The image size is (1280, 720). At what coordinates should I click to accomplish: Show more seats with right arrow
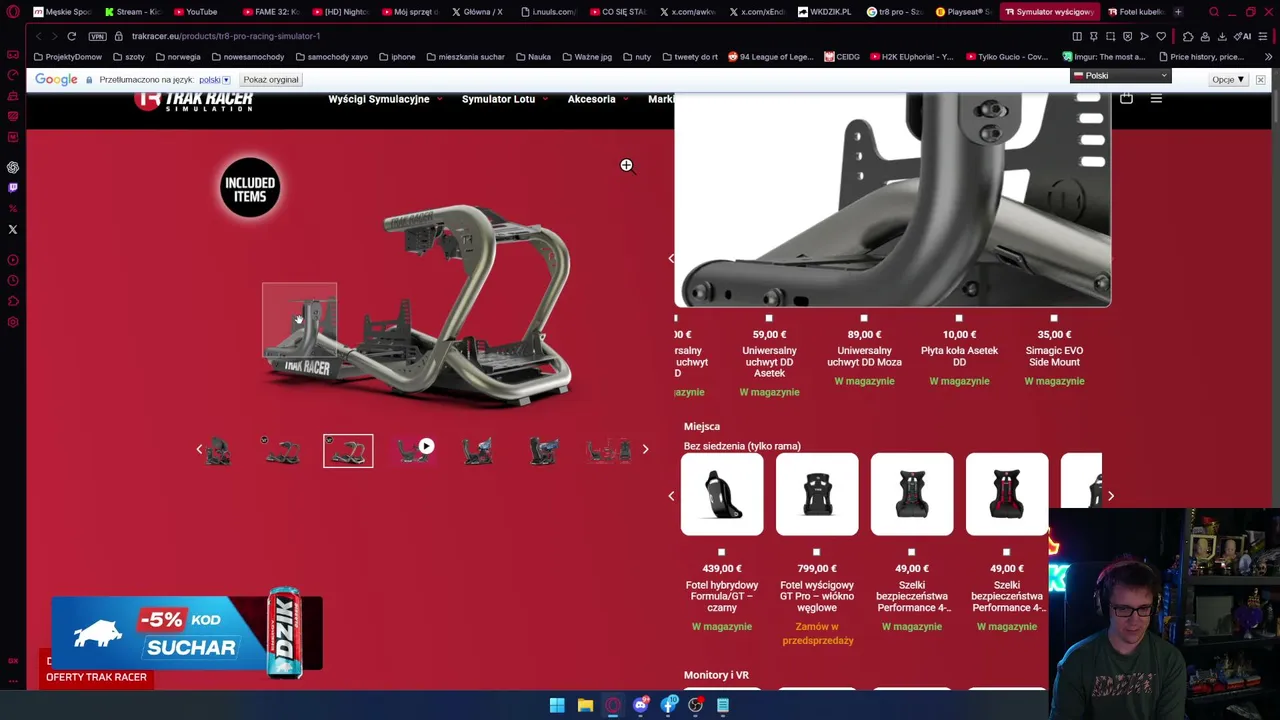click(x=1110, y=495)
